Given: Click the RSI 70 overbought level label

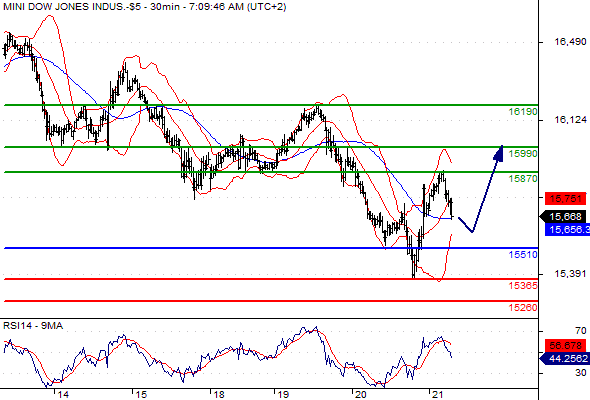Looking at the screenshot, I should click(x=581, y=331).
